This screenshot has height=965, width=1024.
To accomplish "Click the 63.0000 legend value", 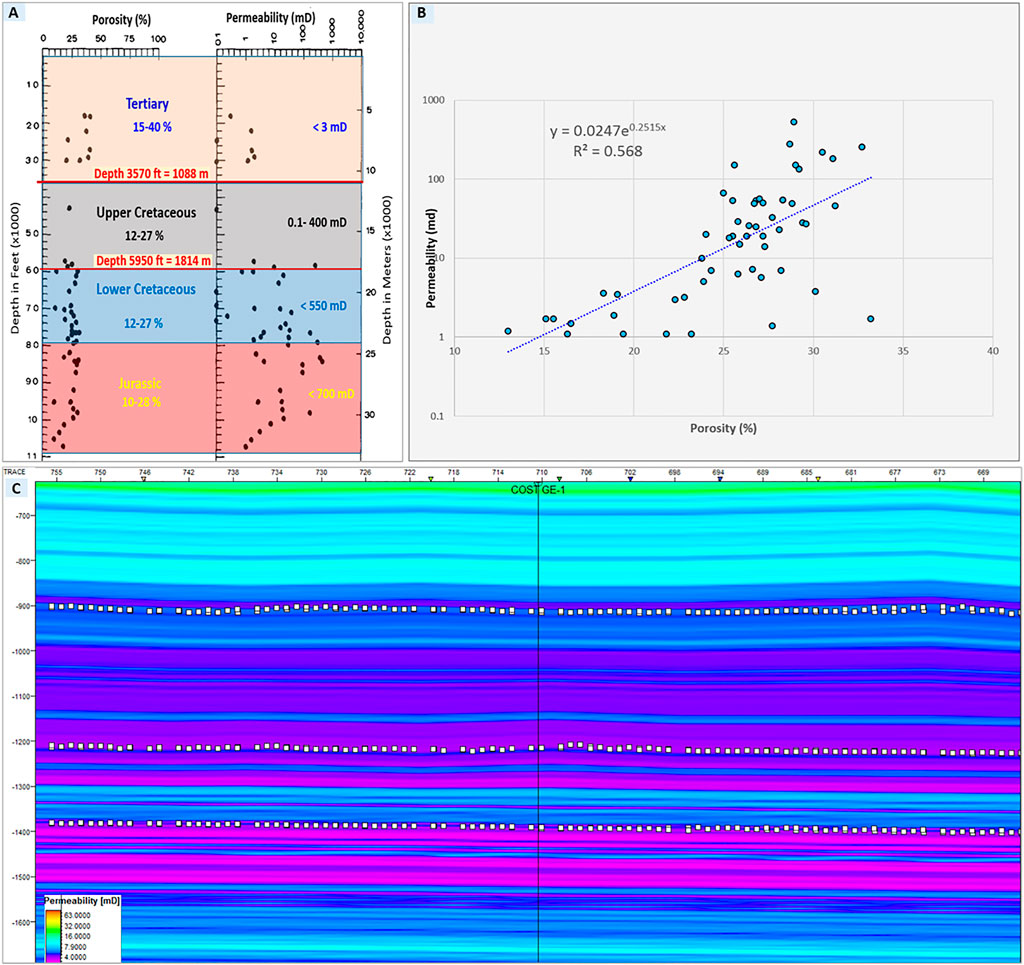I will pos(77,915).
